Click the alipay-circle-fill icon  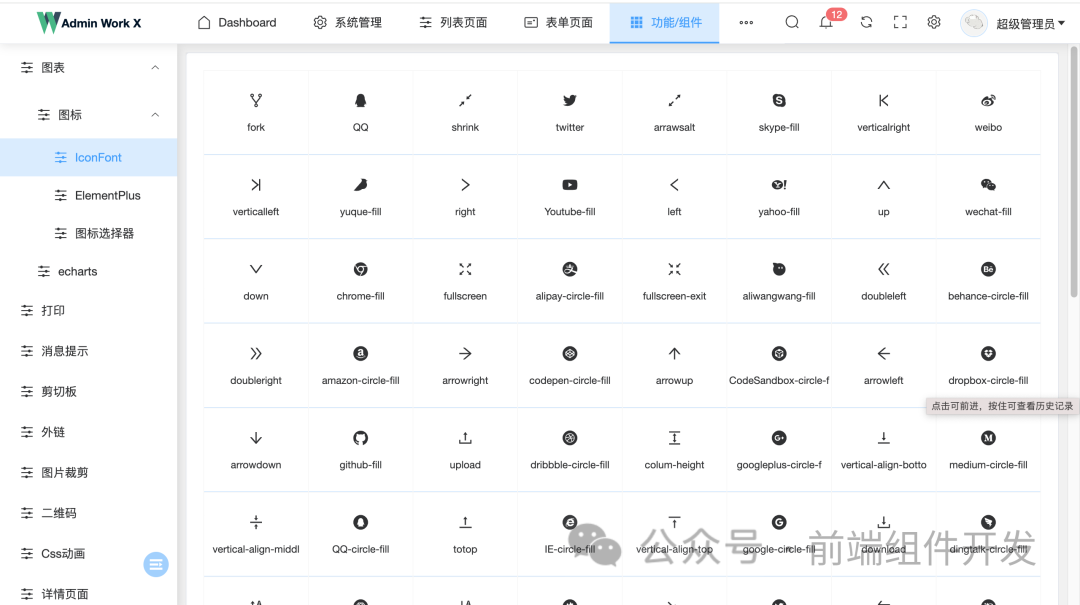pos(570,269)
